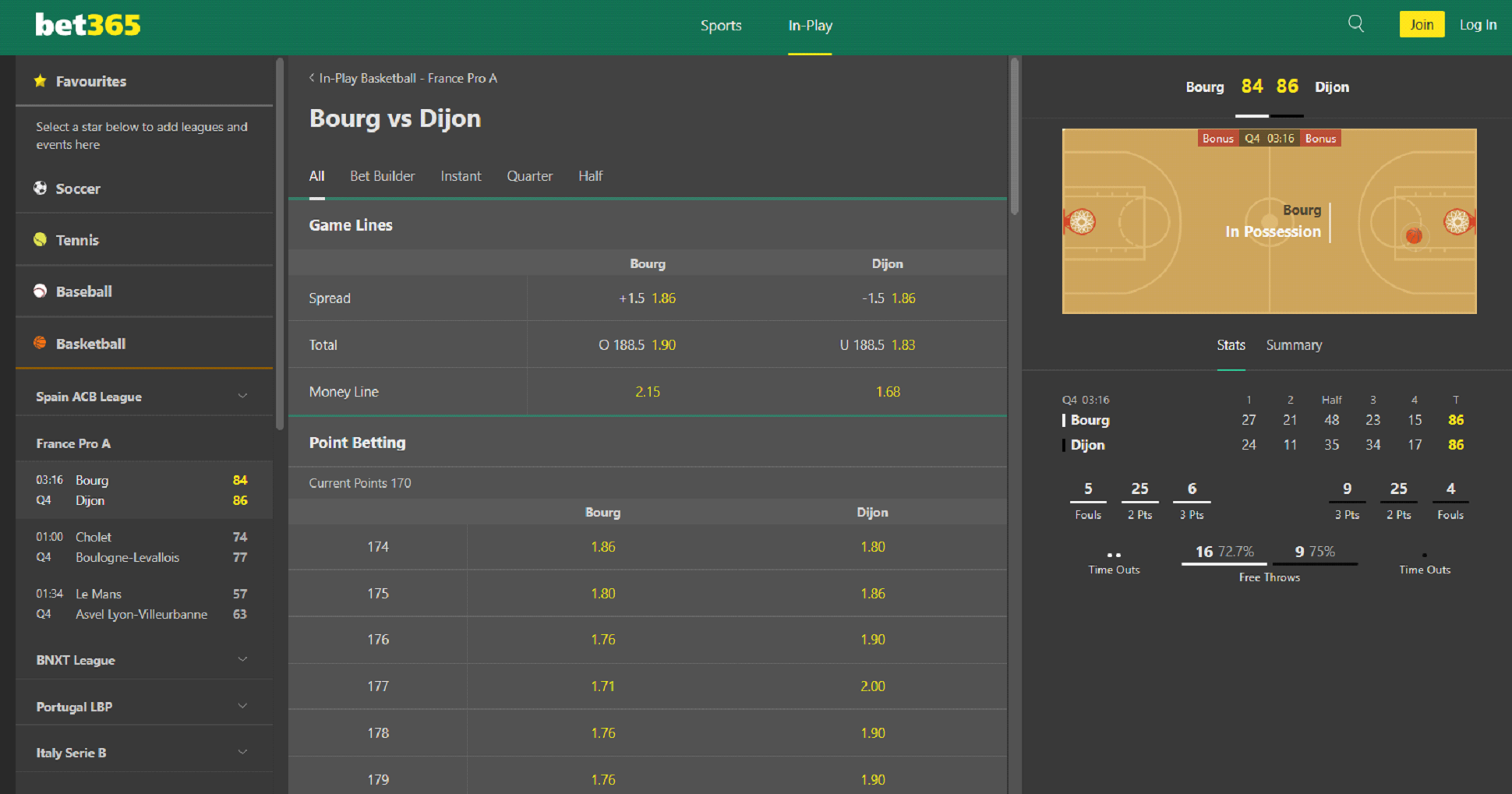The width and height of the screenshot is (1512, 794).
Task: Select Bourg odds 1.86 for point 174
Action: 602,547
